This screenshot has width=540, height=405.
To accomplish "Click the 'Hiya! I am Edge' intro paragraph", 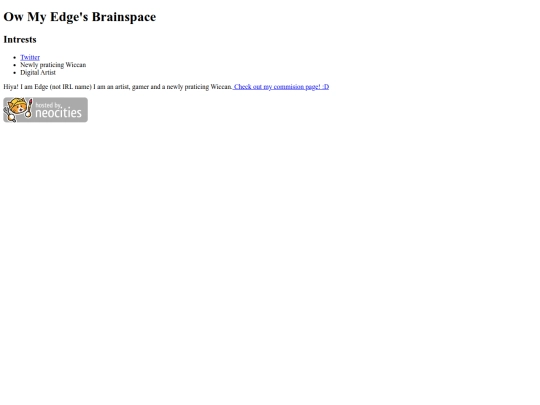I will [166, 87].
